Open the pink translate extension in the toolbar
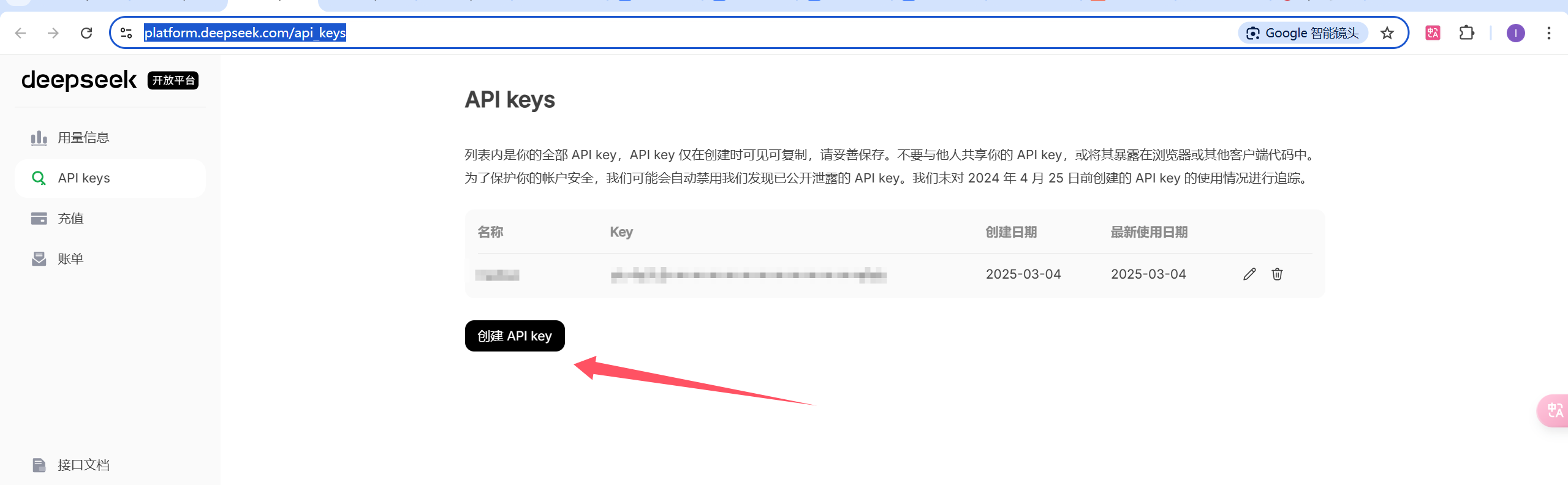Screen dimensions: 1568x485 tap(1433, 33)
